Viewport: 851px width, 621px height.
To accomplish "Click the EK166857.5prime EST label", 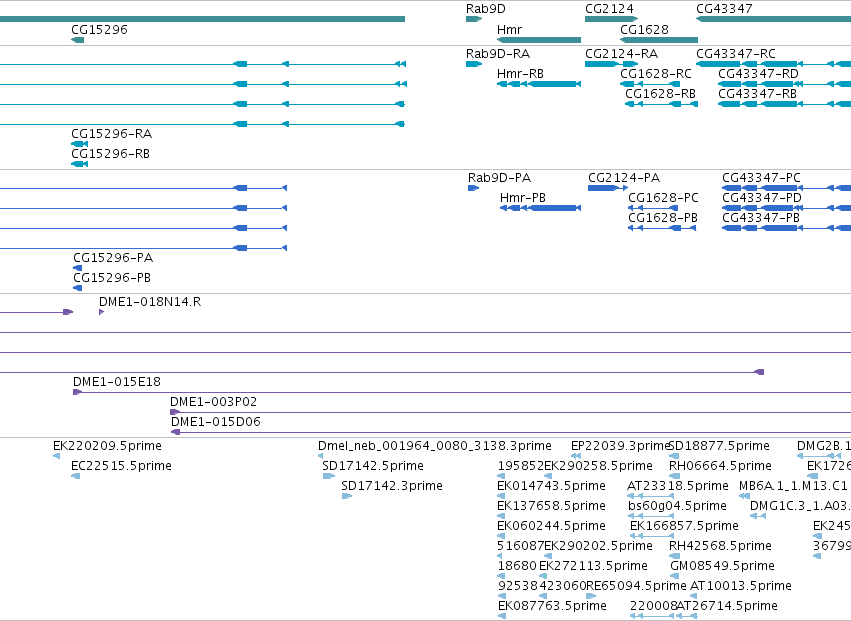I will pos(684,526).
